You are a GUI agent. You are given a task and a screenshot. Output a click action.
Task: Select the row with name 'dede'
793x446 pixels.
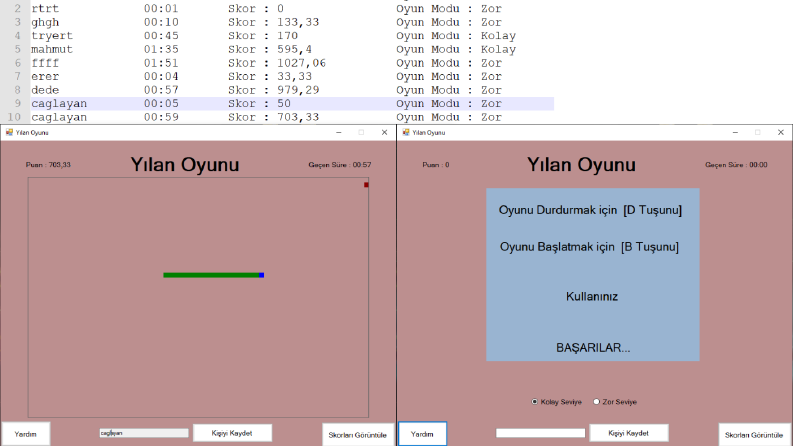[292, 90]
